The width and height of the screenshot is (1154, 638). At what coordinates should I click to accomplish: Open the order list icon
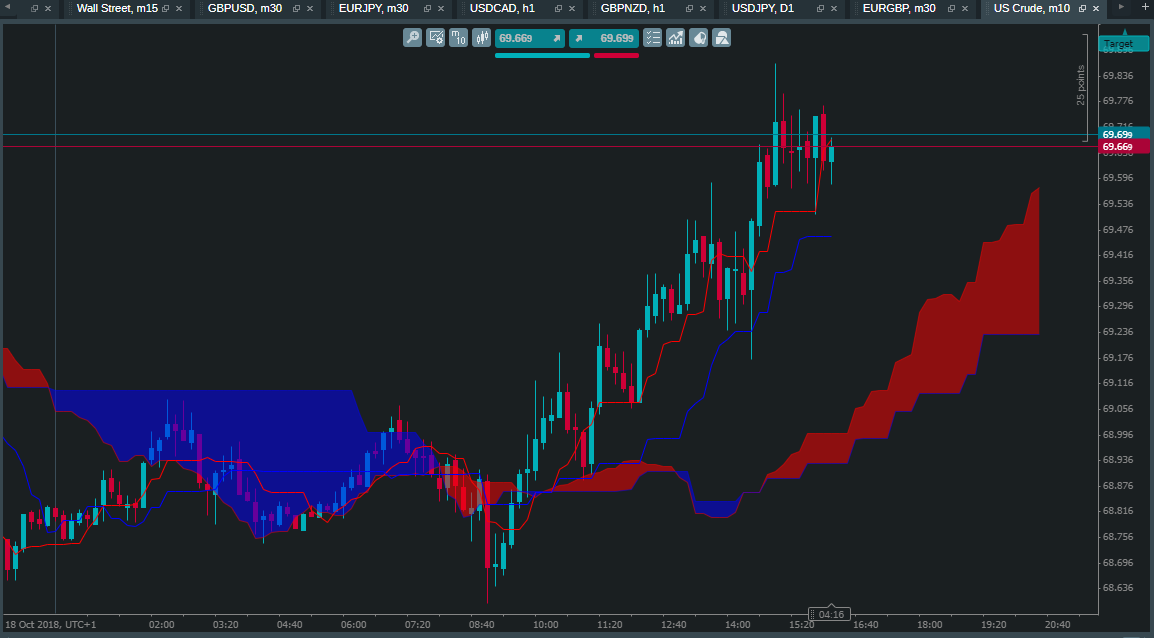pos(653,38)
